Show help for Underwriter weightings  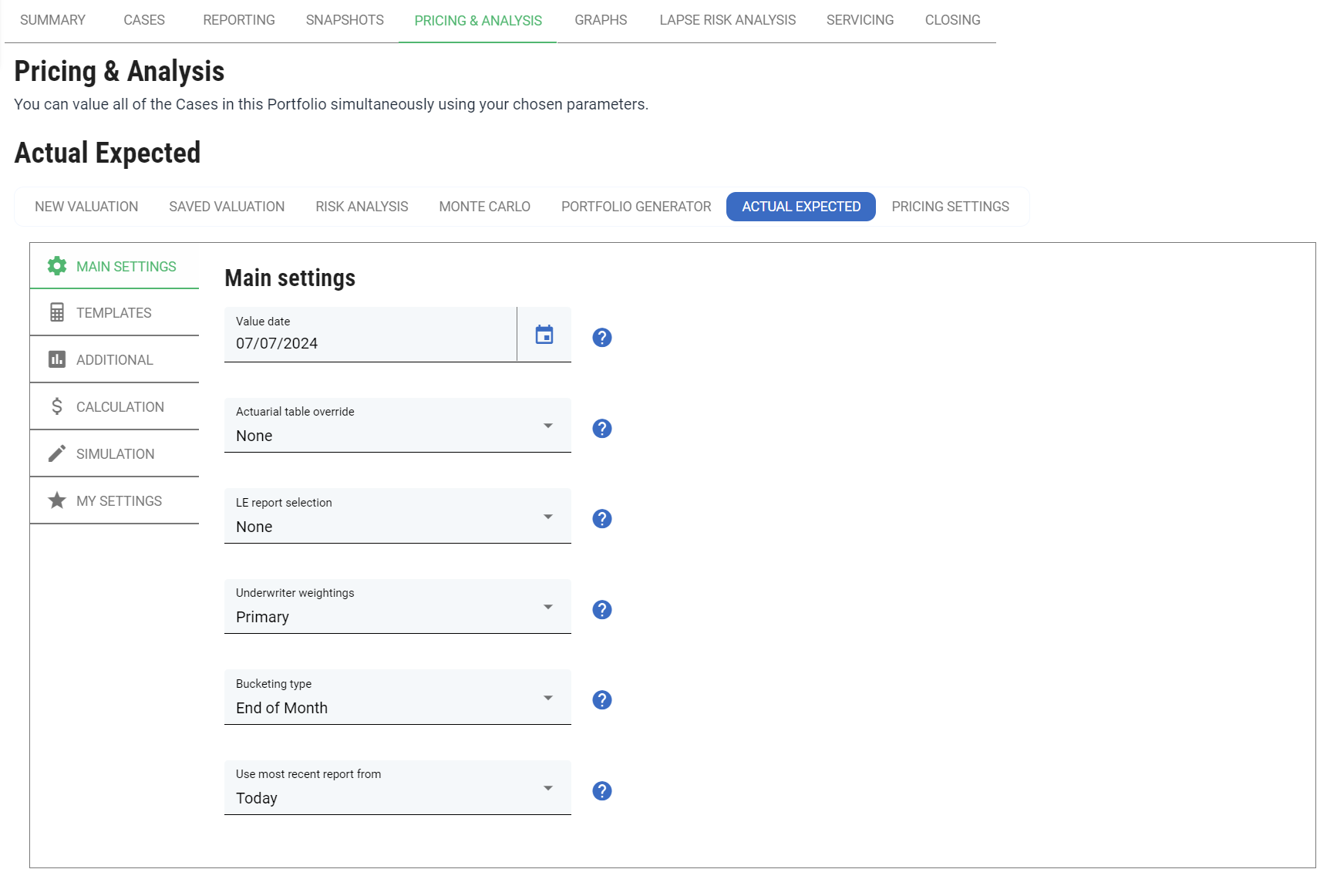click(601, 610)
